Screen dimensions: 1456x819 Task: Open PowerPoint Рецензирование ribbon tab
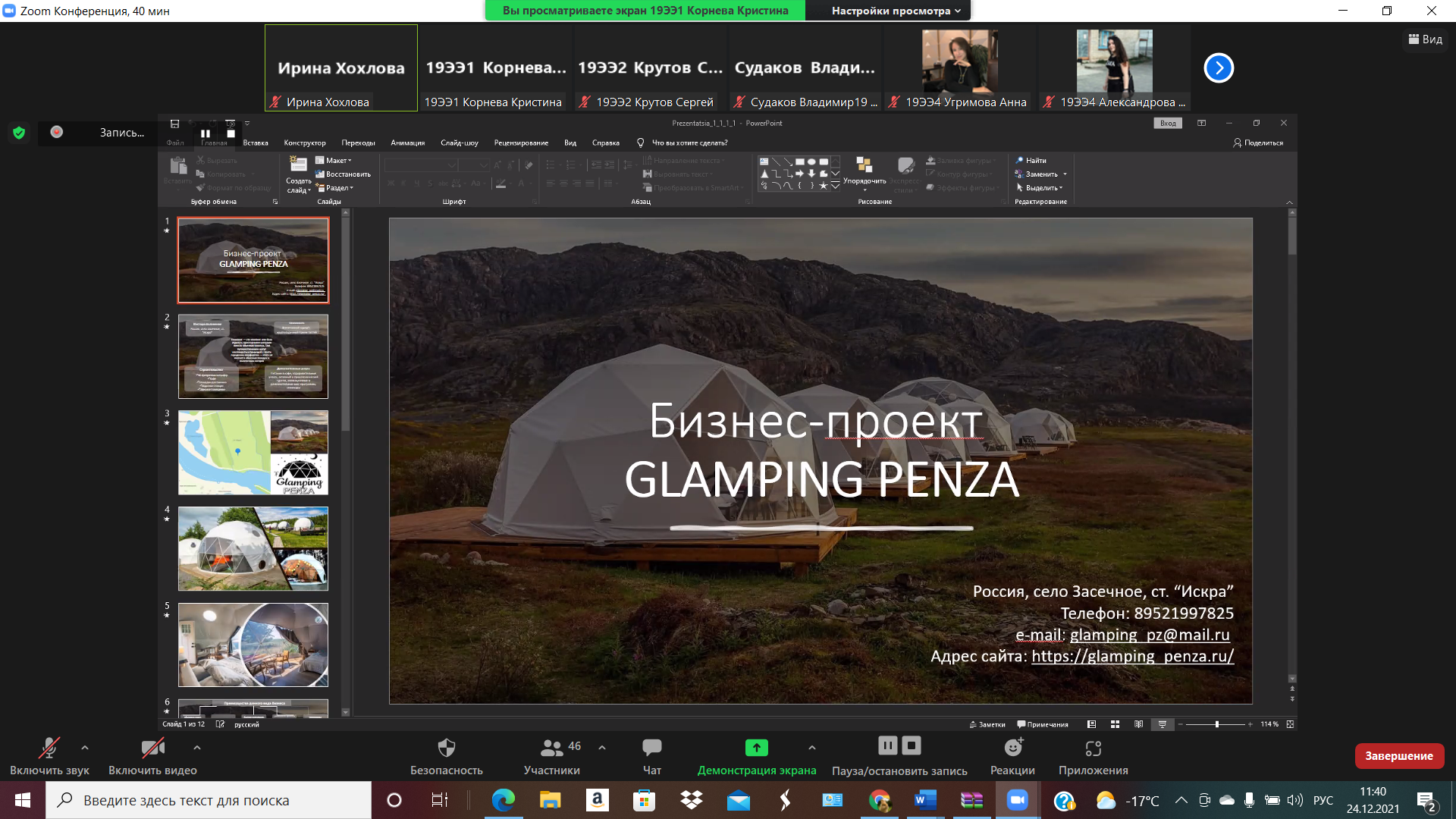[x=521, y=143]
